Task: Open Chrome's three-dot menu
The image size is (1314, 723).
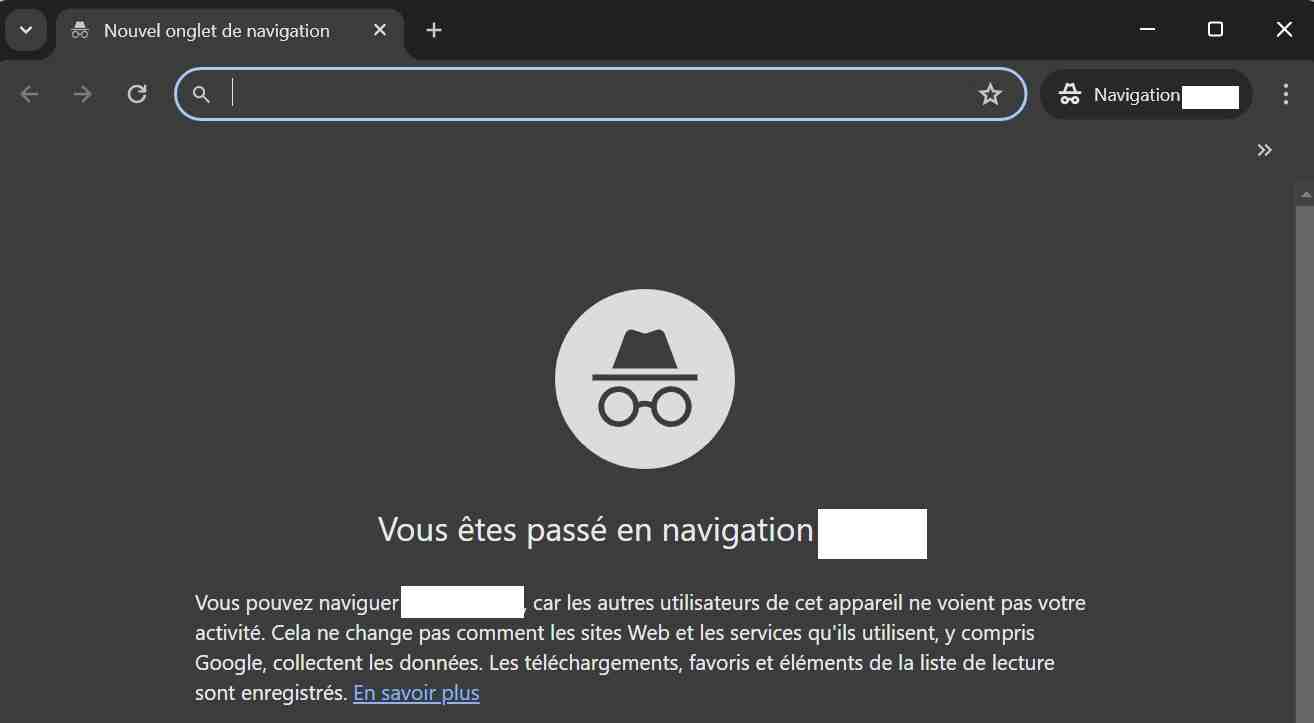Action: pos(1286,94)
